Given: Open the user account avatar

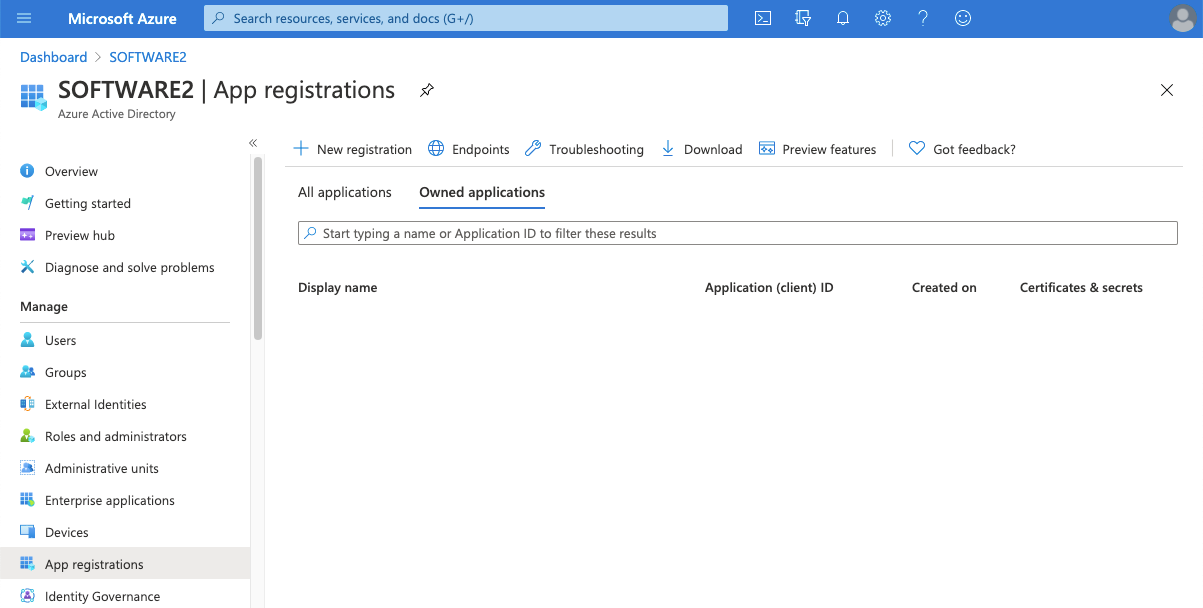Looking at the screenshot, I should pyautogui.click(x=1182, y=18).
